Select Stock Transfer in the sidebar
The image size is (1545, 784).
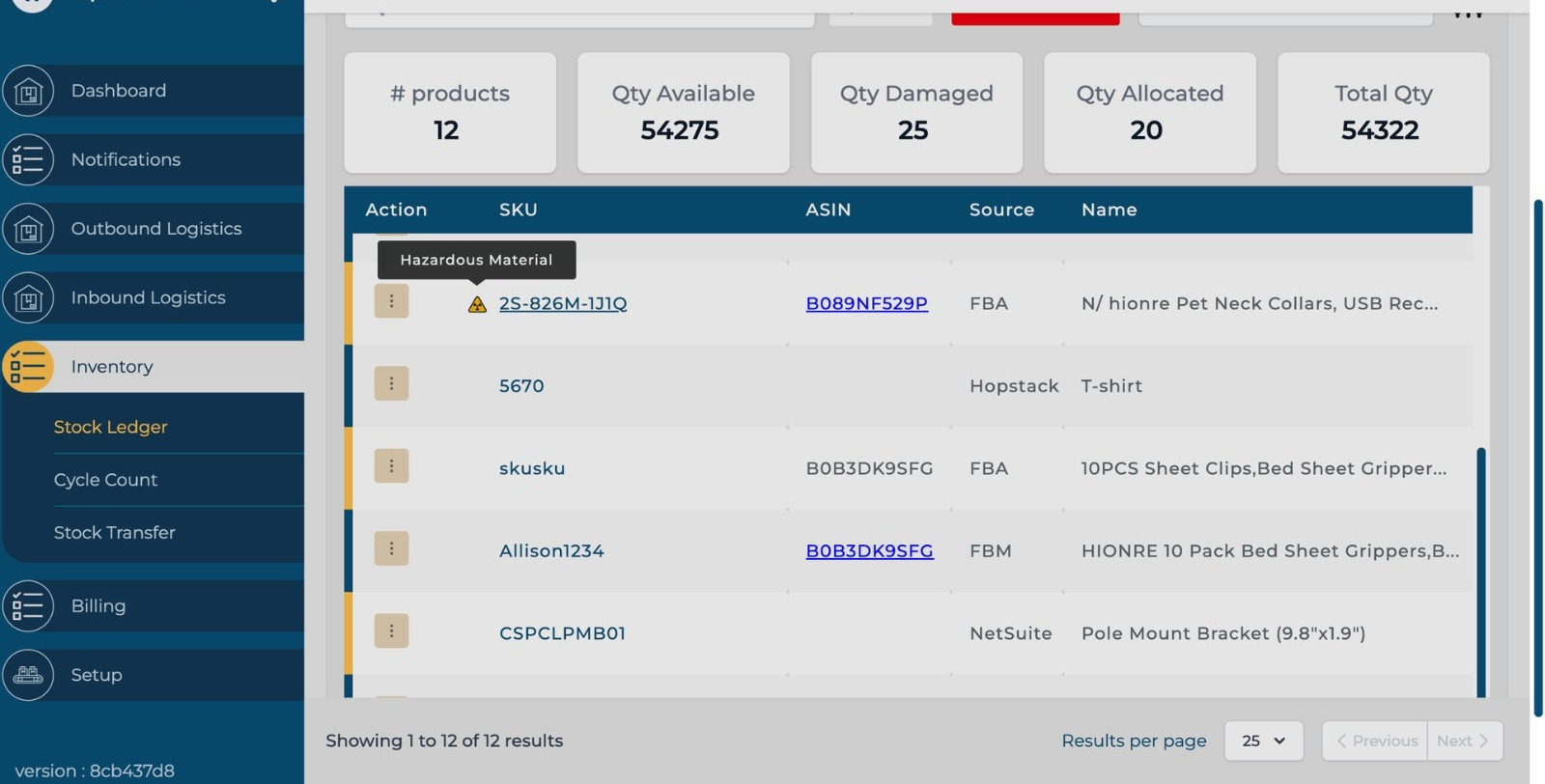(114, 533)
